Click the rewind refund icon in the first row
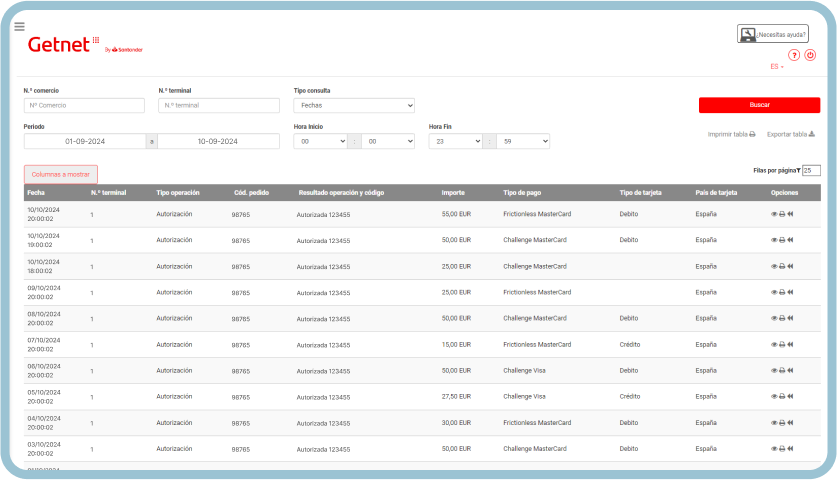Screen dimensions: 837x480 pos(790,214)
